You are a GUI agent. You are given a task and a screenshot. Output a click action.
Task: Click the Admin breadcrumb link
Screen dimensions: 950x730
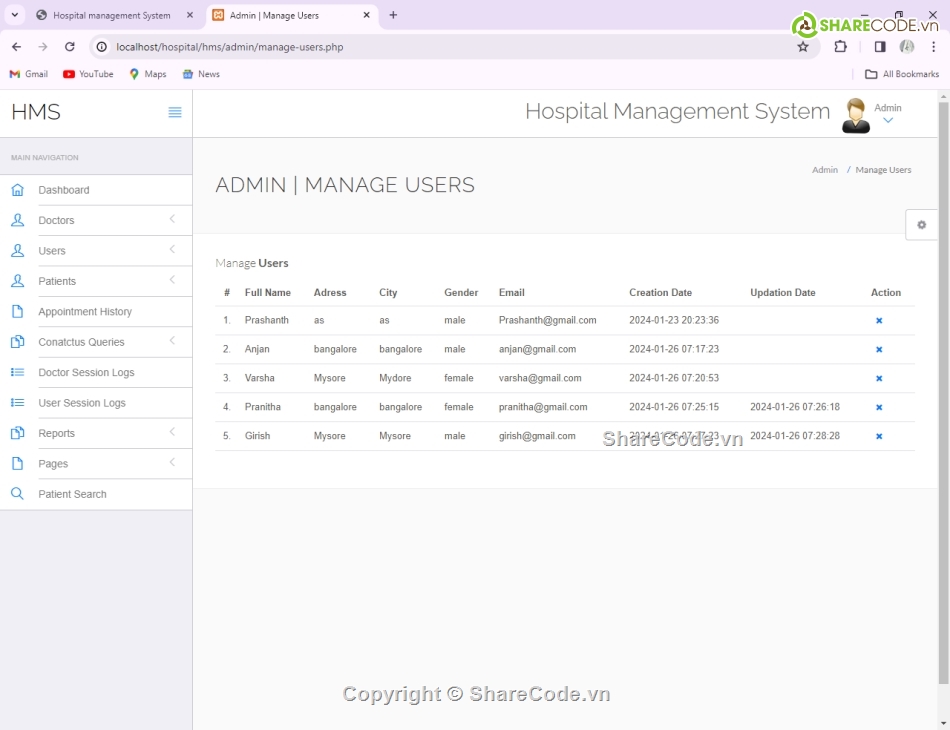825,170
